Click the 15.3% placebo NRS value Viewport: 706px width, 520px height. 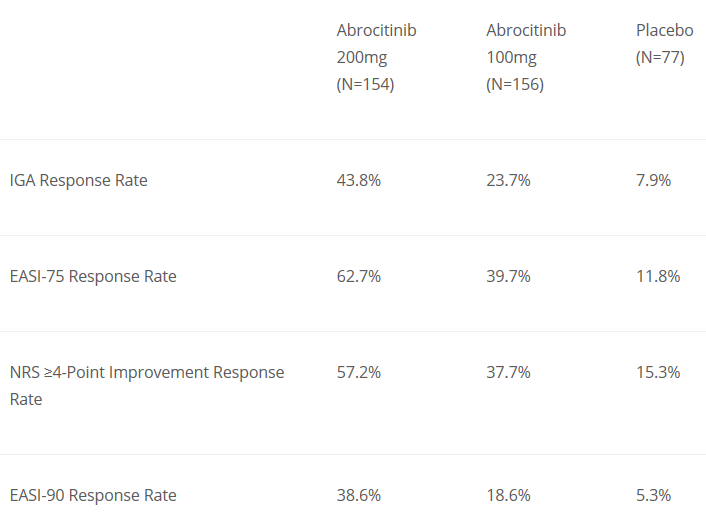[x=658, y=372]
